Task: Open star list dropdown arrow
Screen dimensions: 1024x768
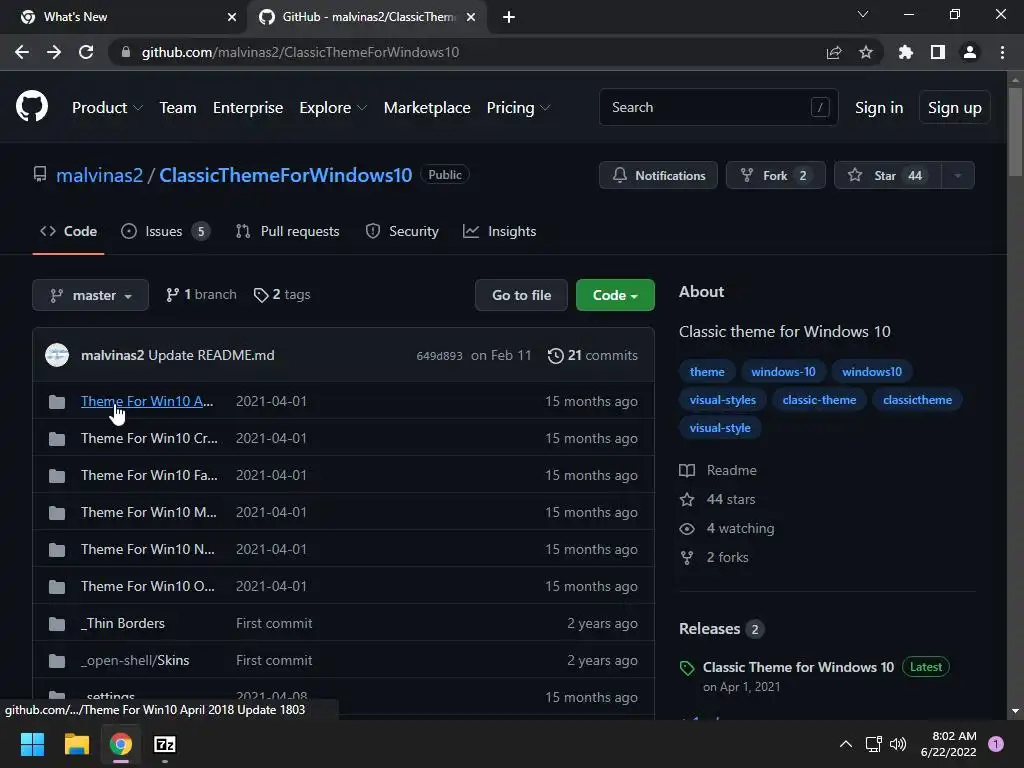Action: (x=958, y=175)
